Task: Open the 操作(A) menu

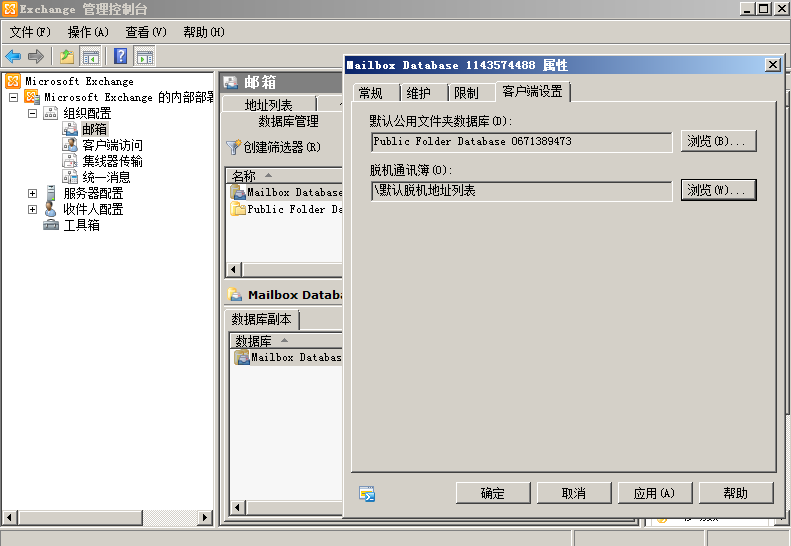Action: pyautogui.click(x=88, y=32)
